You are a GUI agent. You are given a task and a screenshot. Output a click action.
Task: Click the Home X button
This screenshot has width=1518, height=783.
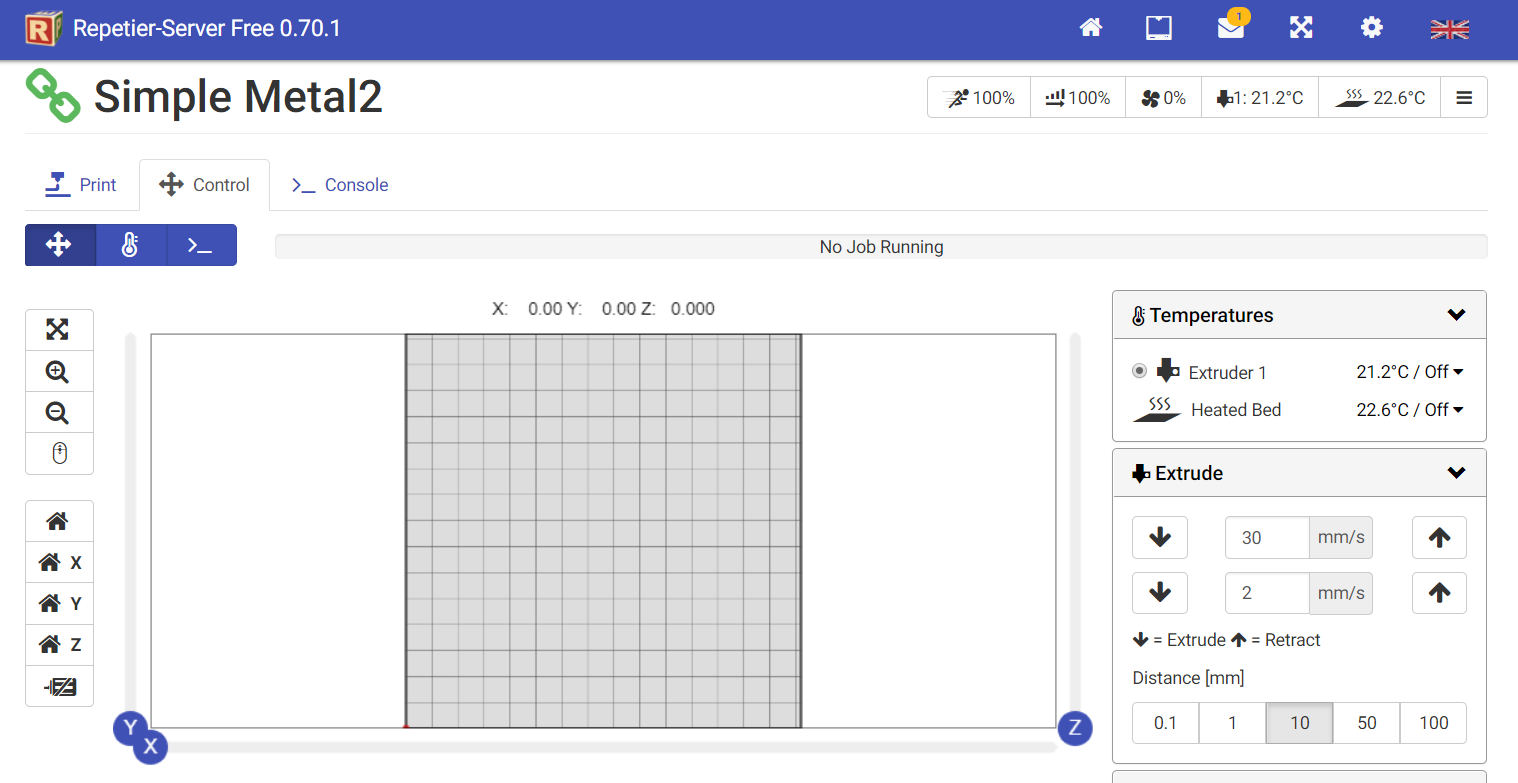click(x=59, y=563)
